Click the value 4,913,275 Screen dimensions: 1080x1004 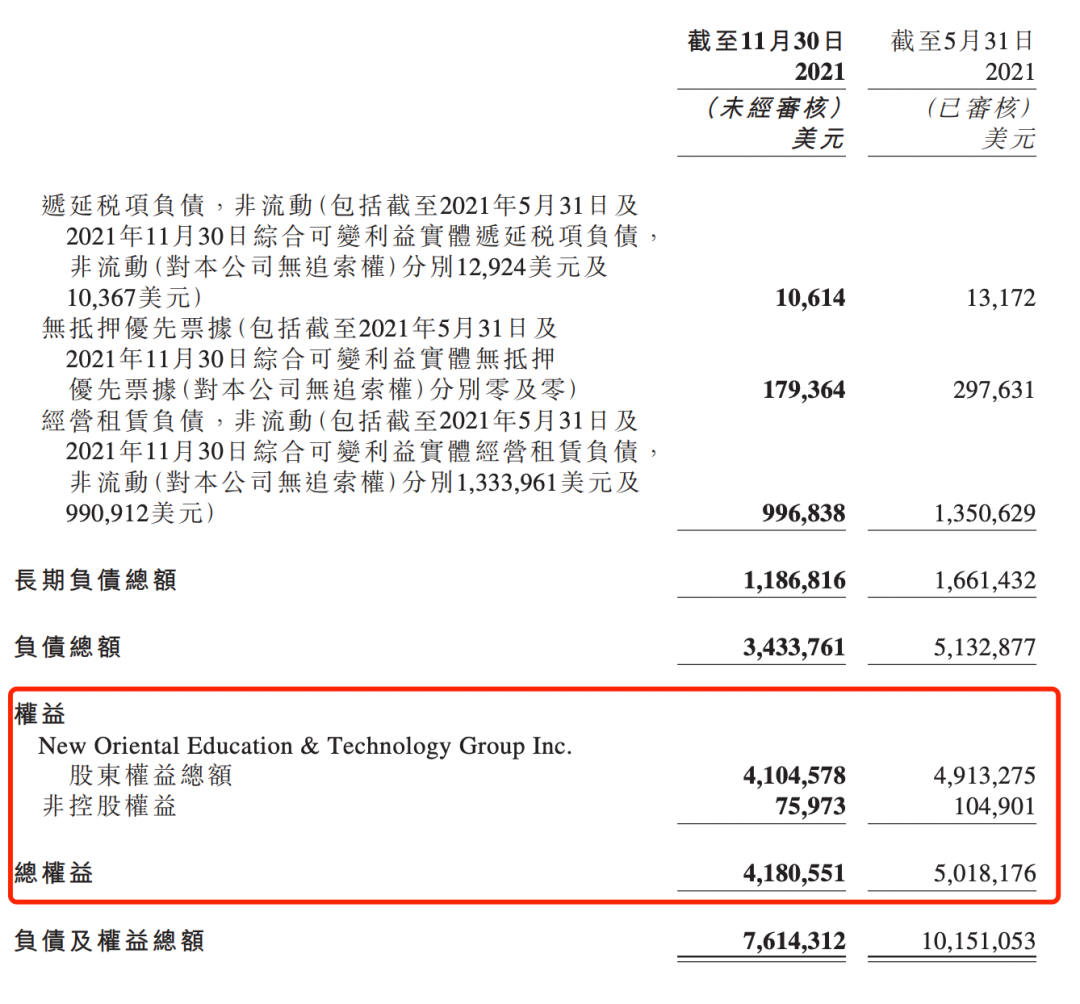click(x=984, y=776)
